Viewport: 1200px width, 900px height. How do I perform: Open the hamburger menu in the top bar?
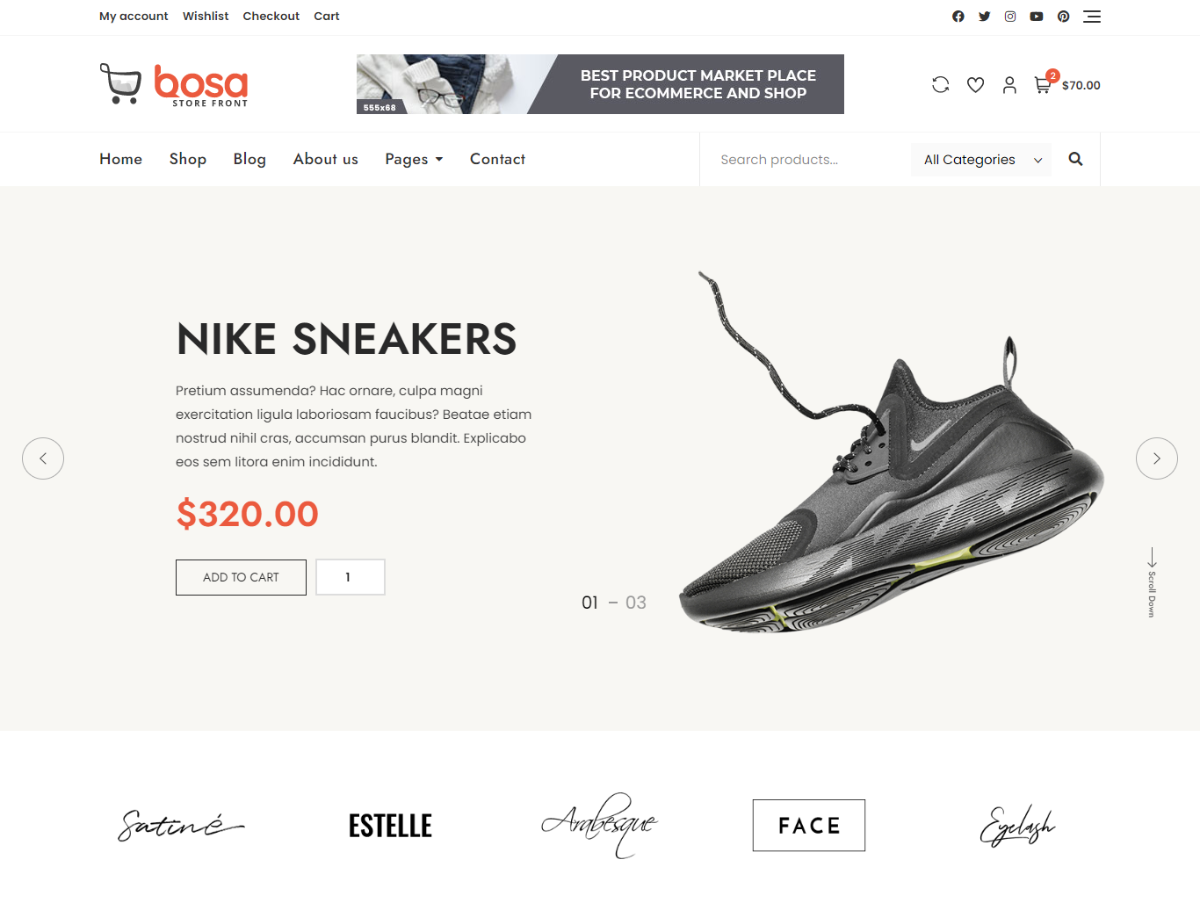coord(1092,16)
